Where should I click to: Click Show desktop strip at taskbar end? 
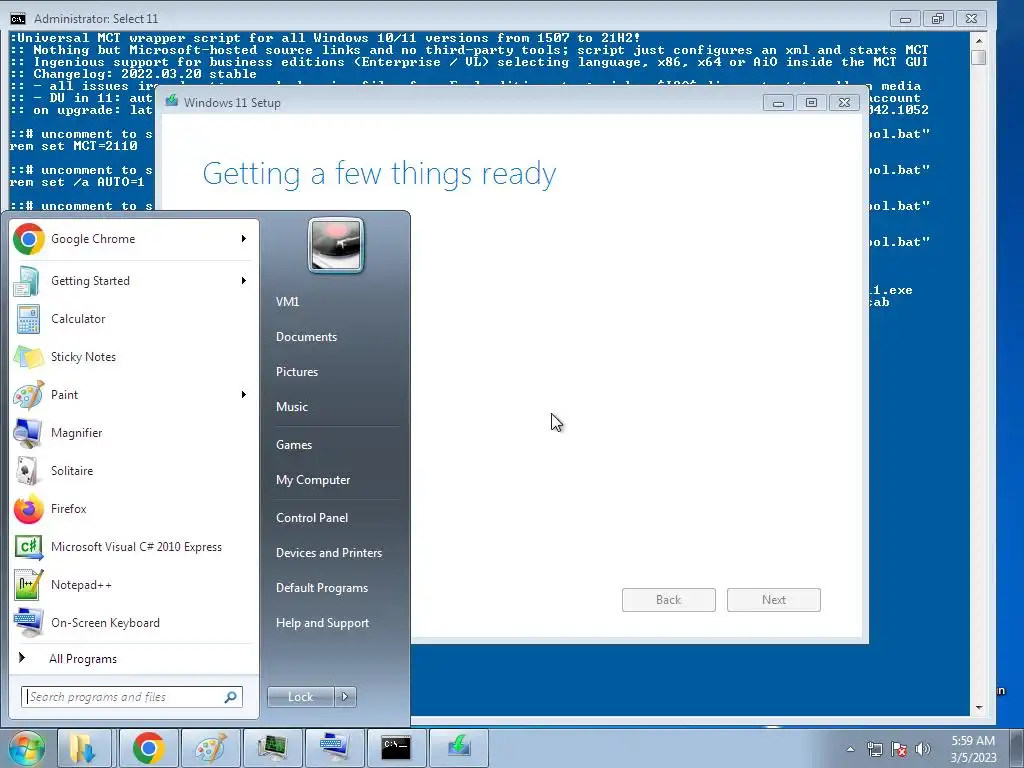(1017, 748)
